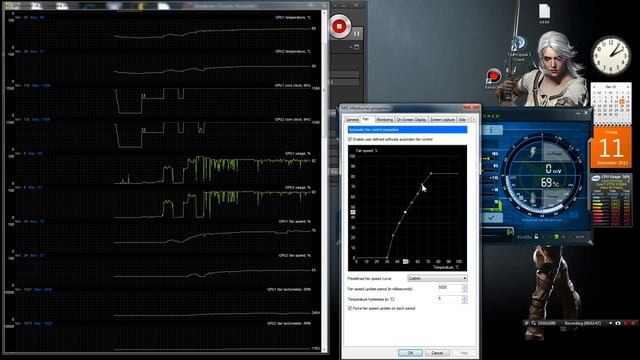The image size is (640, 360).
Task: Click the orange Friday 11 date gadget
Action: click(611, 147)
